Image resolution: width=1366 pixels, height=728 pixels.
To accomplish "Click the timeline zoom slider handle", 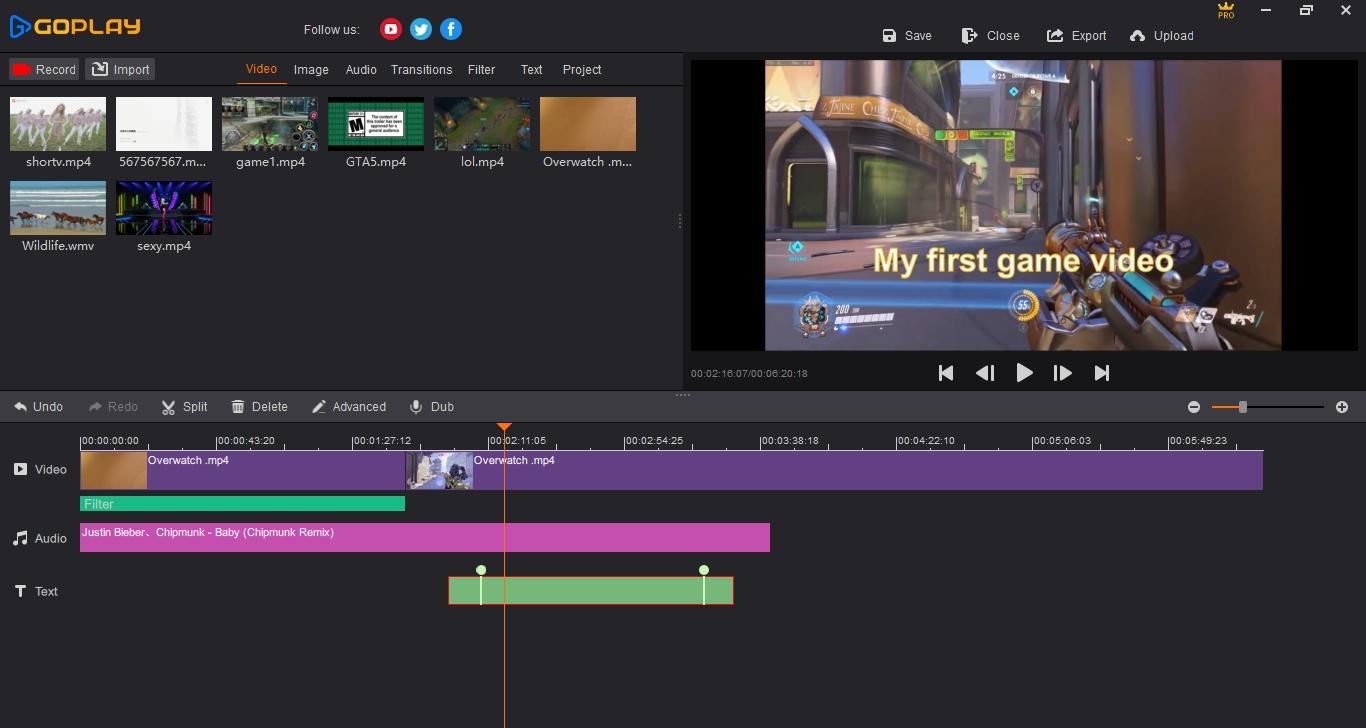I will 1243,407.
